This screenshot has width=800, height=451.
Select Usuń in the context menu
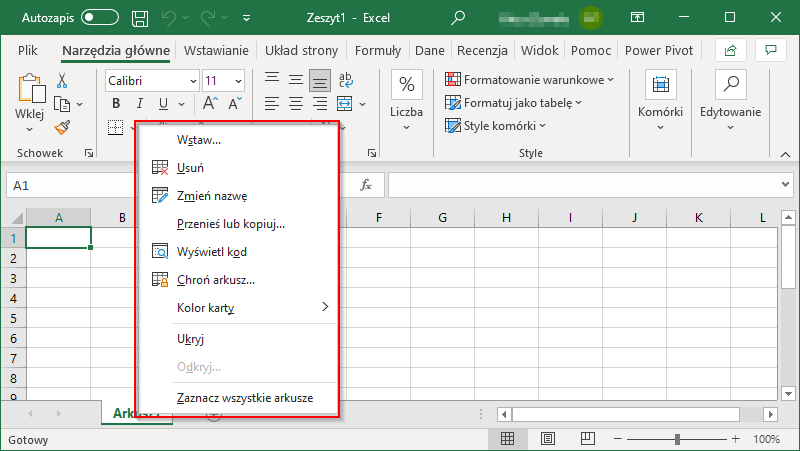237,168
